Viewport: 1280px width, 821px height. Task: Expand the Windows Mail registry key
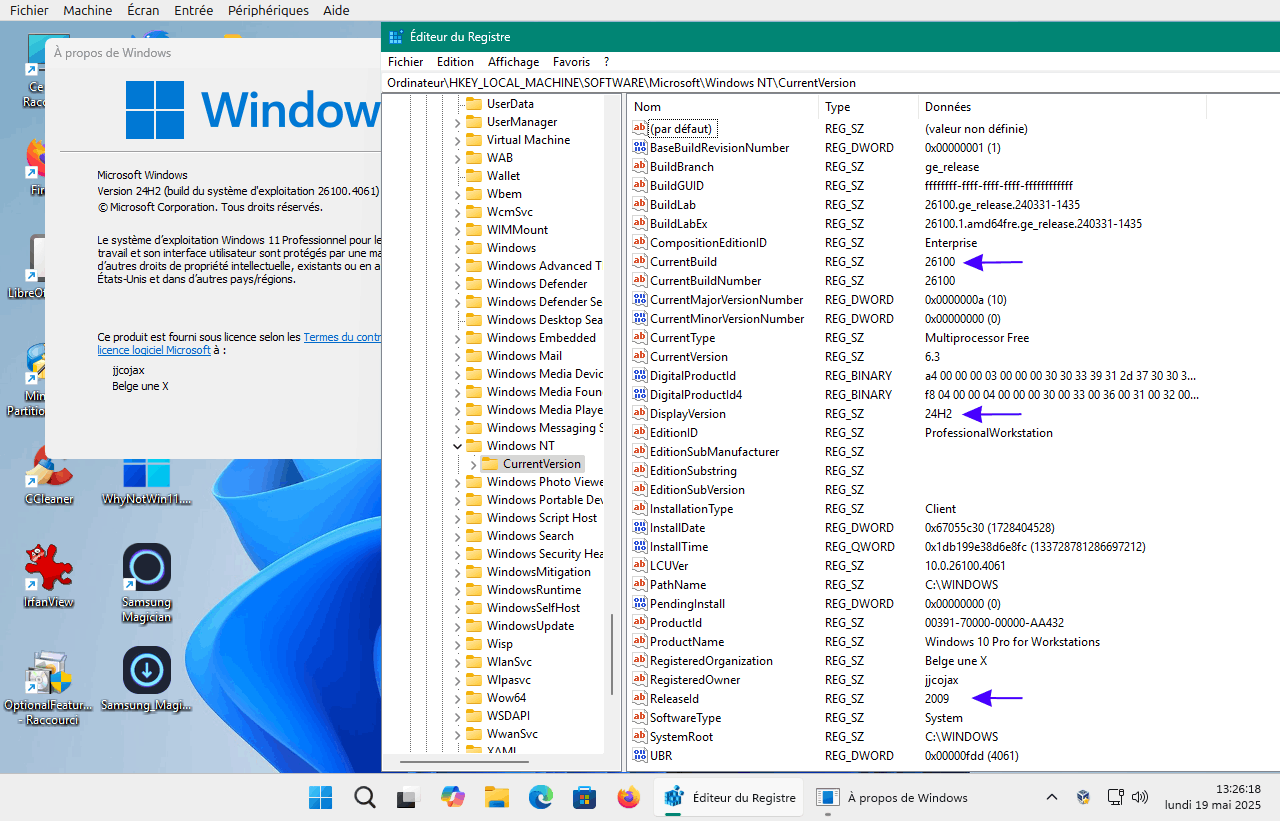(458, 356)
